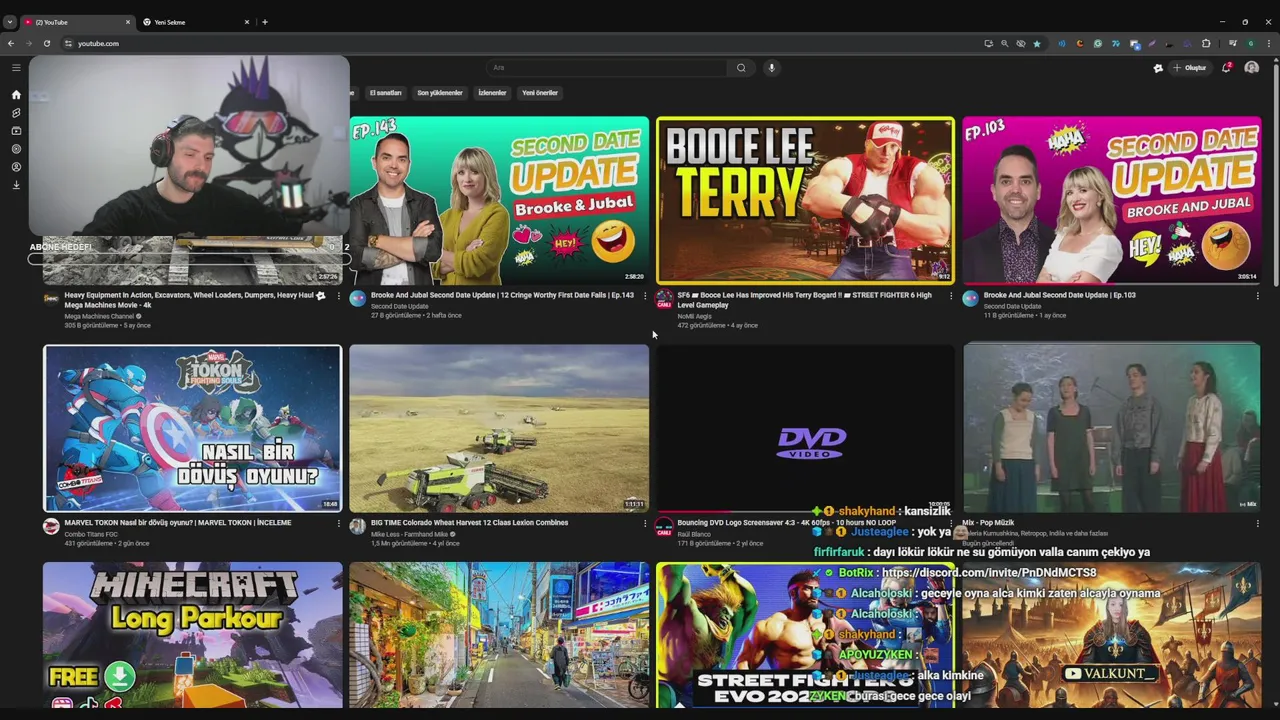Open Second Date Update channel avatar for Ep.143
Screen dimensions: 1280x720
[x=358, y=299]
